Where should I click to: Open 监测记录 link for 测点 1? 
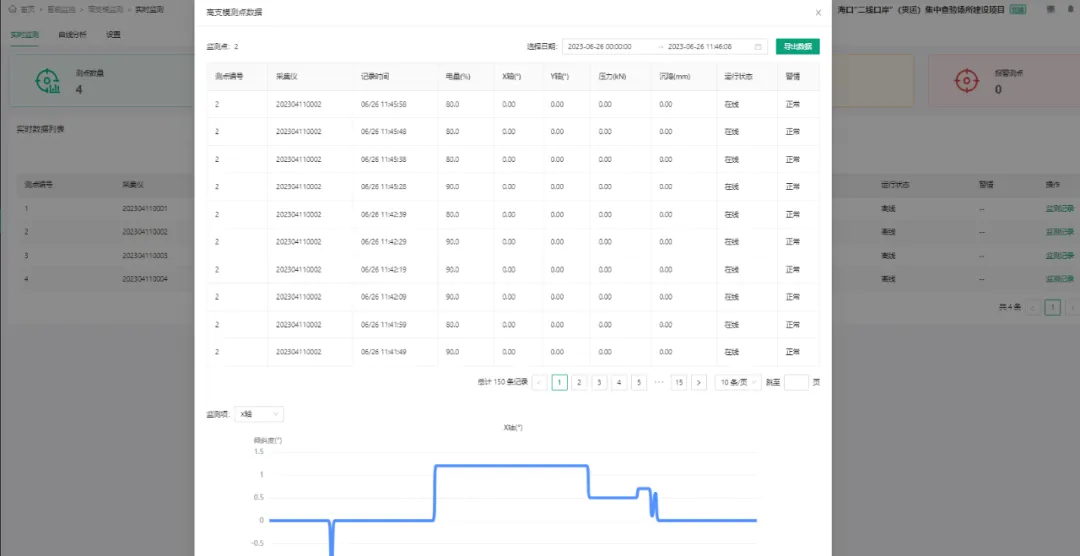coord(1059,209)
